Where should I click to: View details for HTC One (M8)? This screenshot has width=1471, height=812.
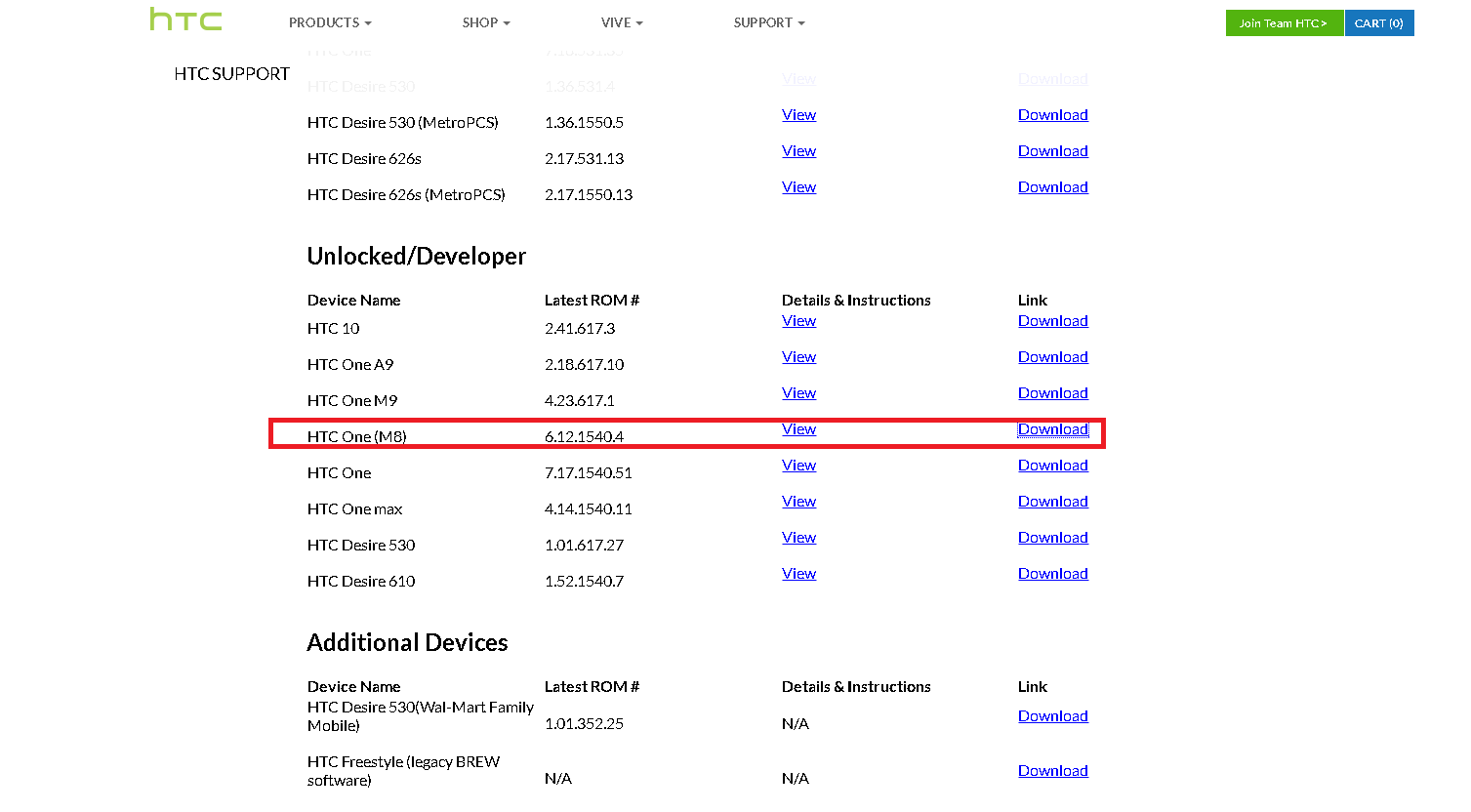tap(798, 429)
